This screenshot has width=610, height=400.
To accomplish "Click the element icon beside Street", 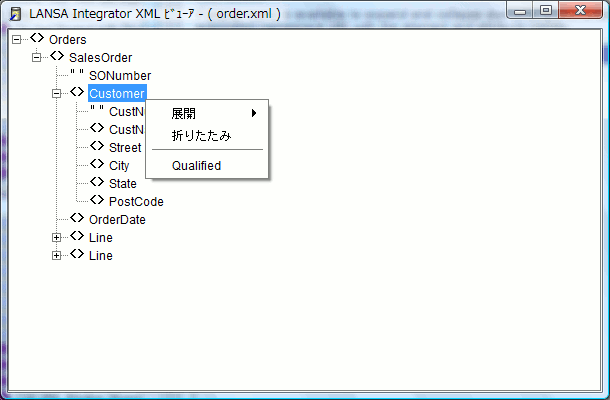I will point(97,146).
